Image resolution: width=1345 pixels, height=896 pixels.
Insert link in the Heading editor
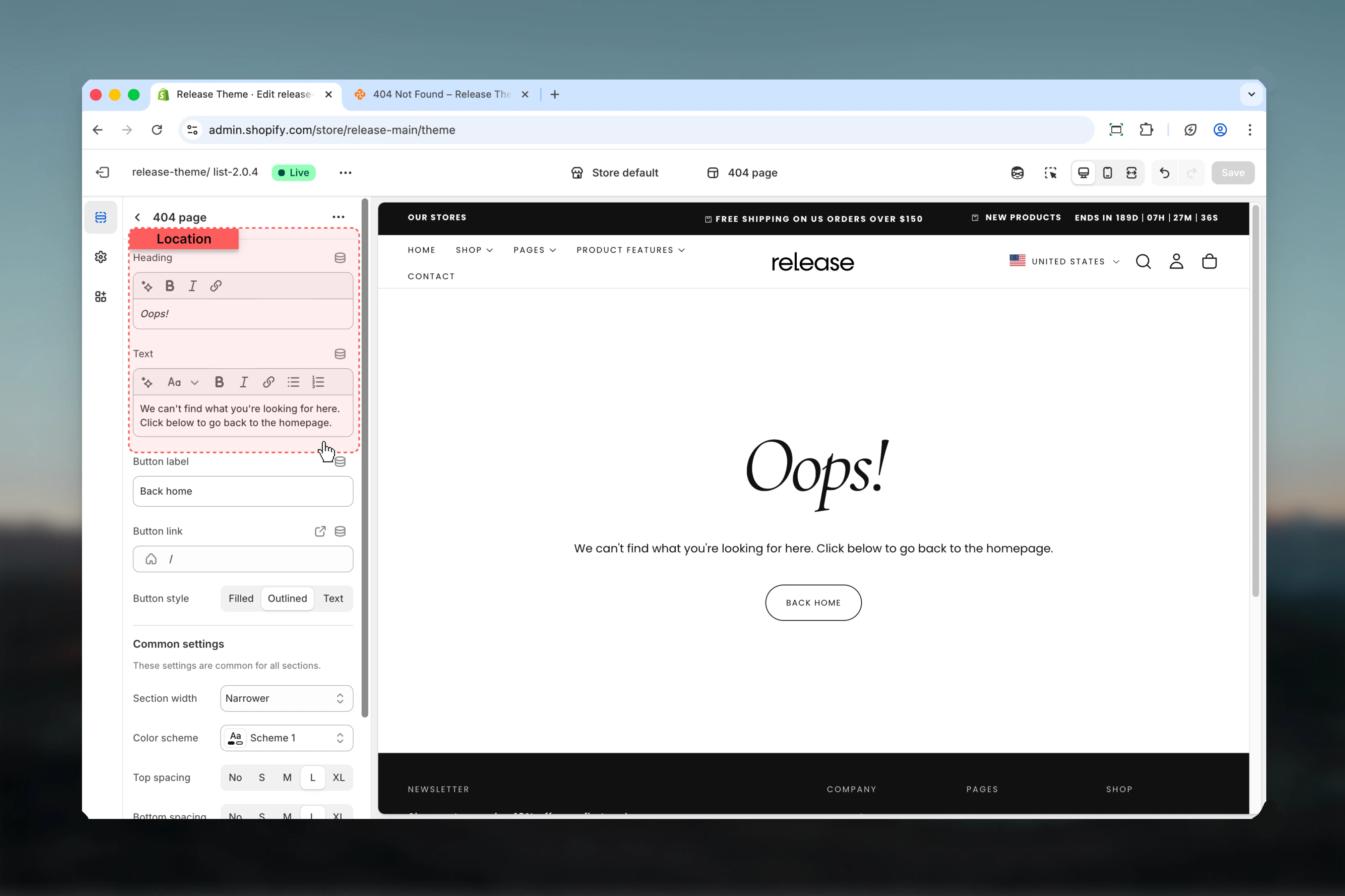click(x=216, y=286)
